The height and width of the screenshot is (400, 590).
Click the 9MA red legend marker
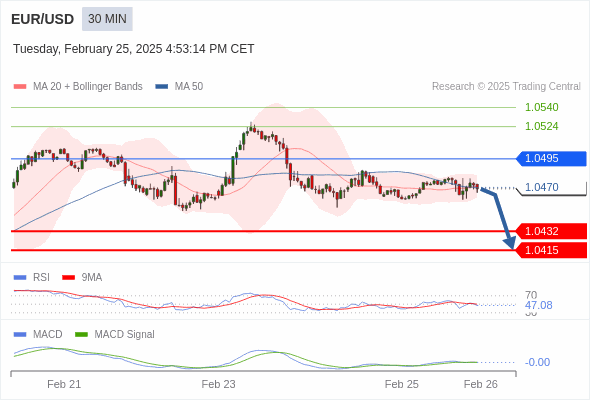[x=68, y=278]
